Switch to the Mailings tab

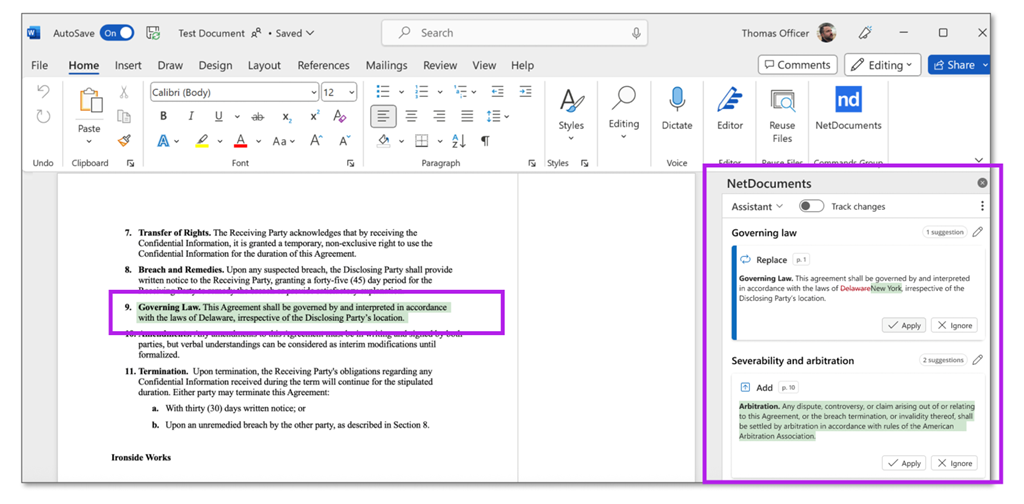coord(386,65)
